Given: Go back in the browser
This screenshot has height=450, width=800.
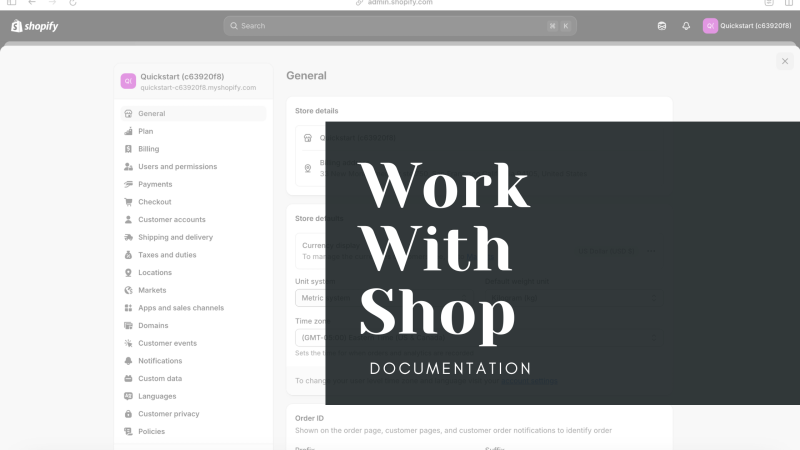Looking at the screenshot, I should 32,3.
